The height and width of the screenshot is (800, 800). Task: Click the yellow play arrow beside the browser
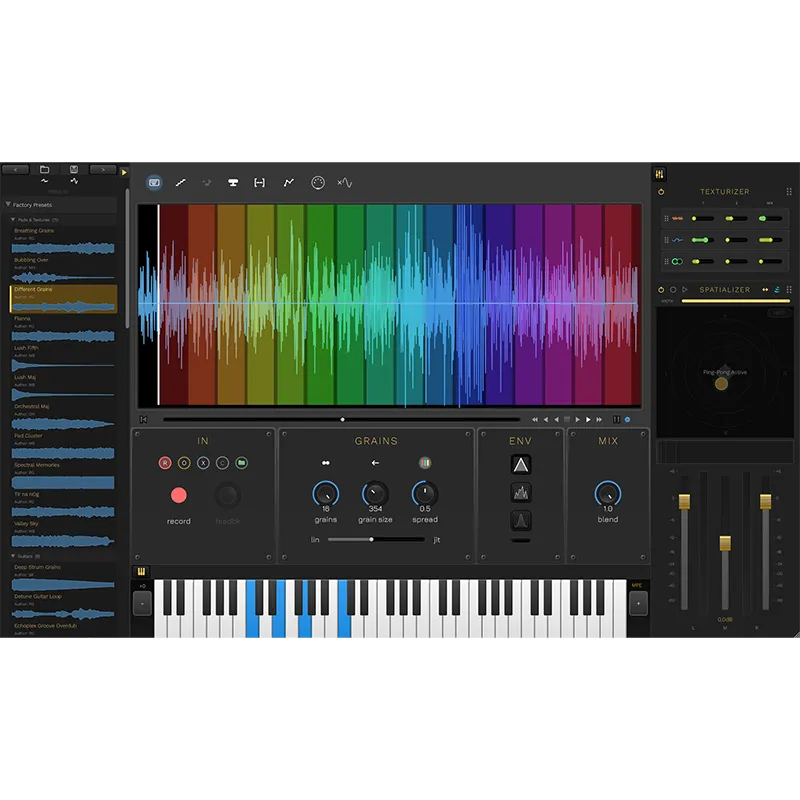[123, 172]
